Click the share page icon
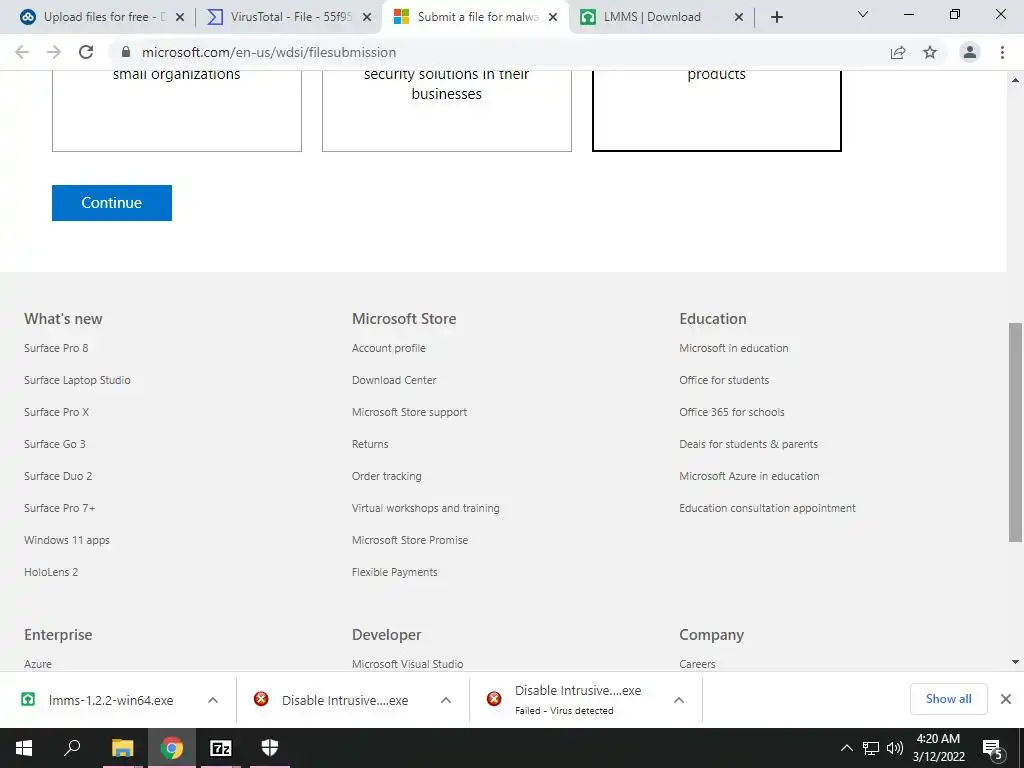 pos(898,52)
